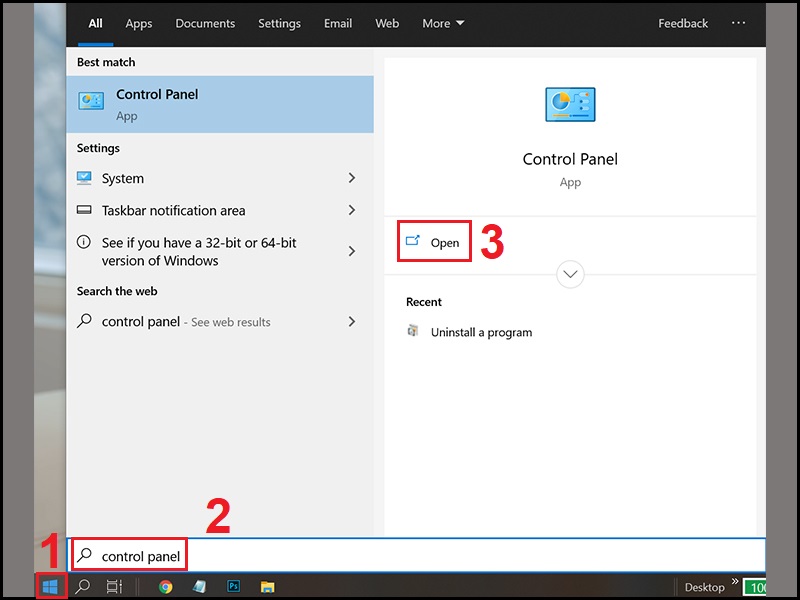
Task: Click the info icon beside 32-bit or 64-bit
Action: point(84,242)
